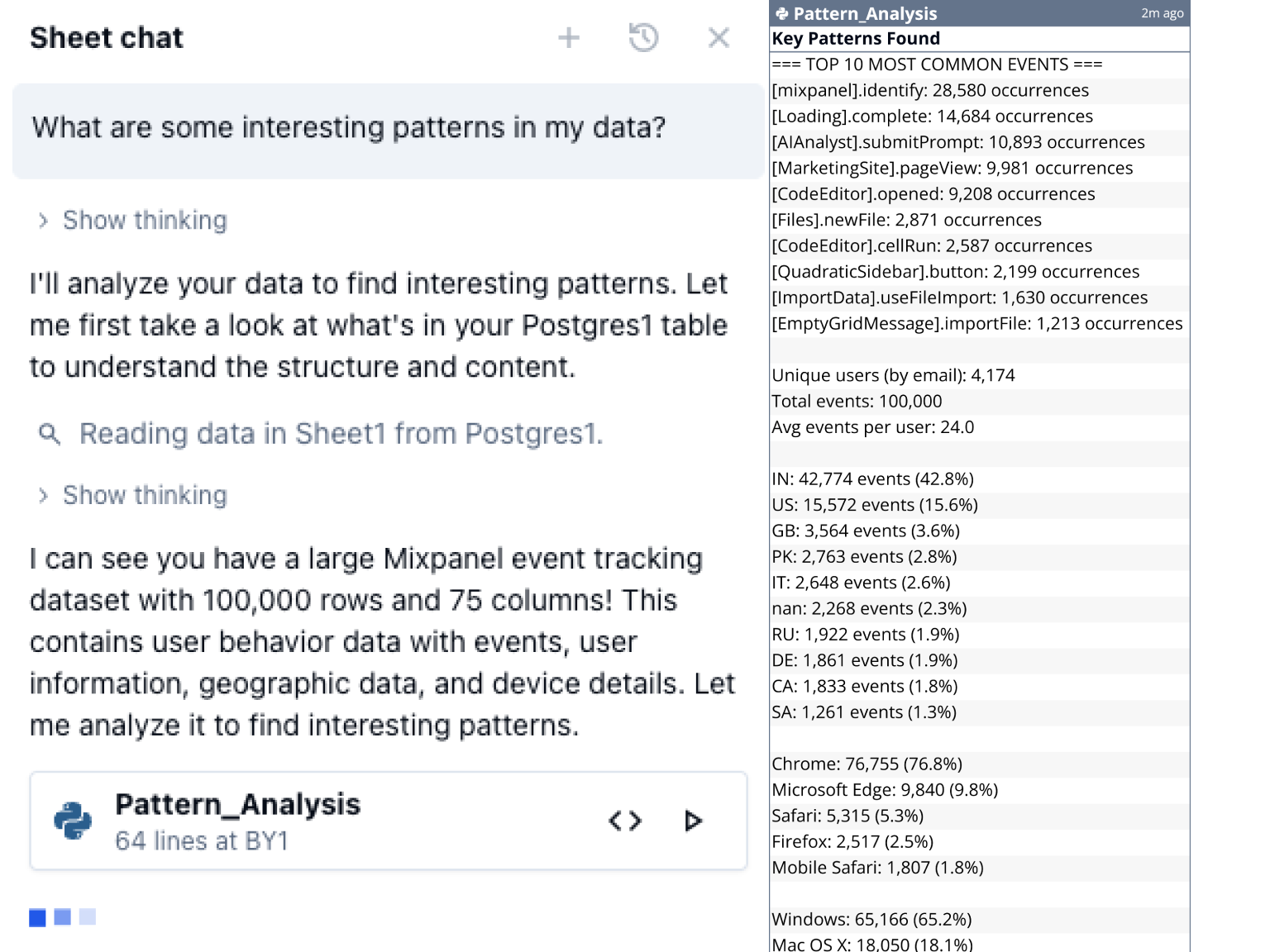Select the Total events 100,000 cell
This screenshot has height=952, width=1270.
[x=857, y=402]
